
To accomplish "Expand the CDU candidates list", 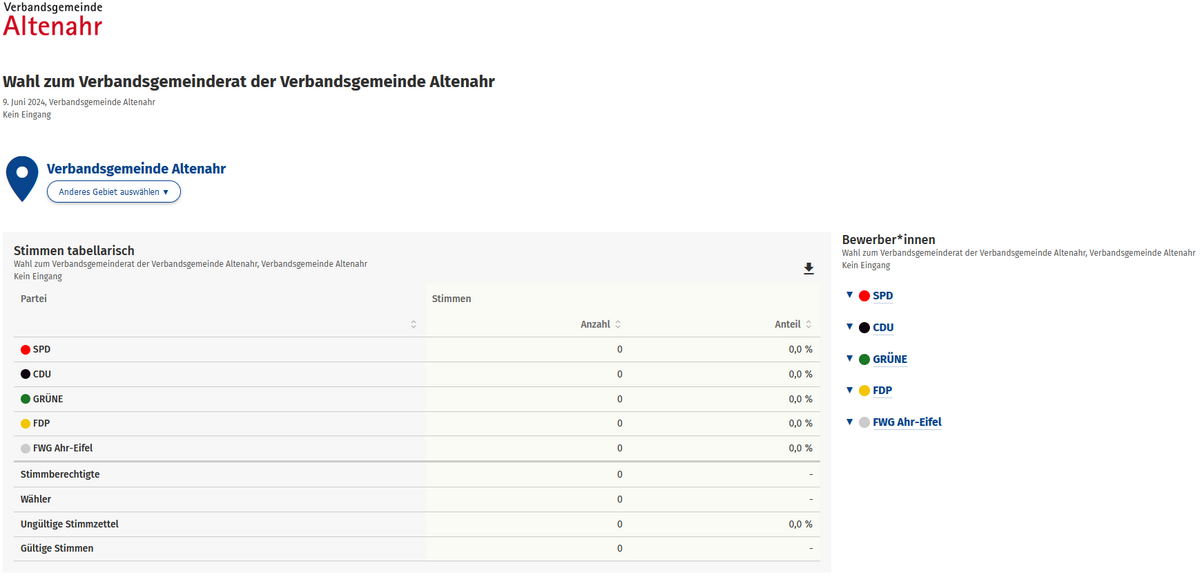I will coord(849,327).
